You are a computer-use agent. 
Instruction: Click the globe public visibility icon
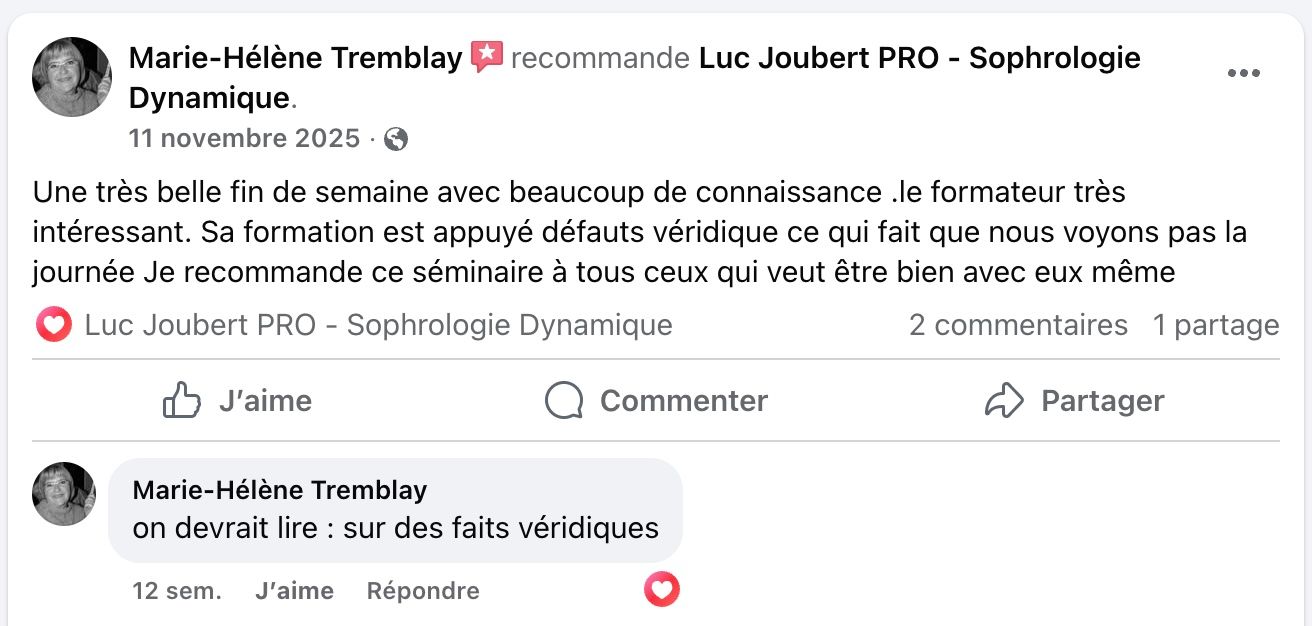coord(396,139)
